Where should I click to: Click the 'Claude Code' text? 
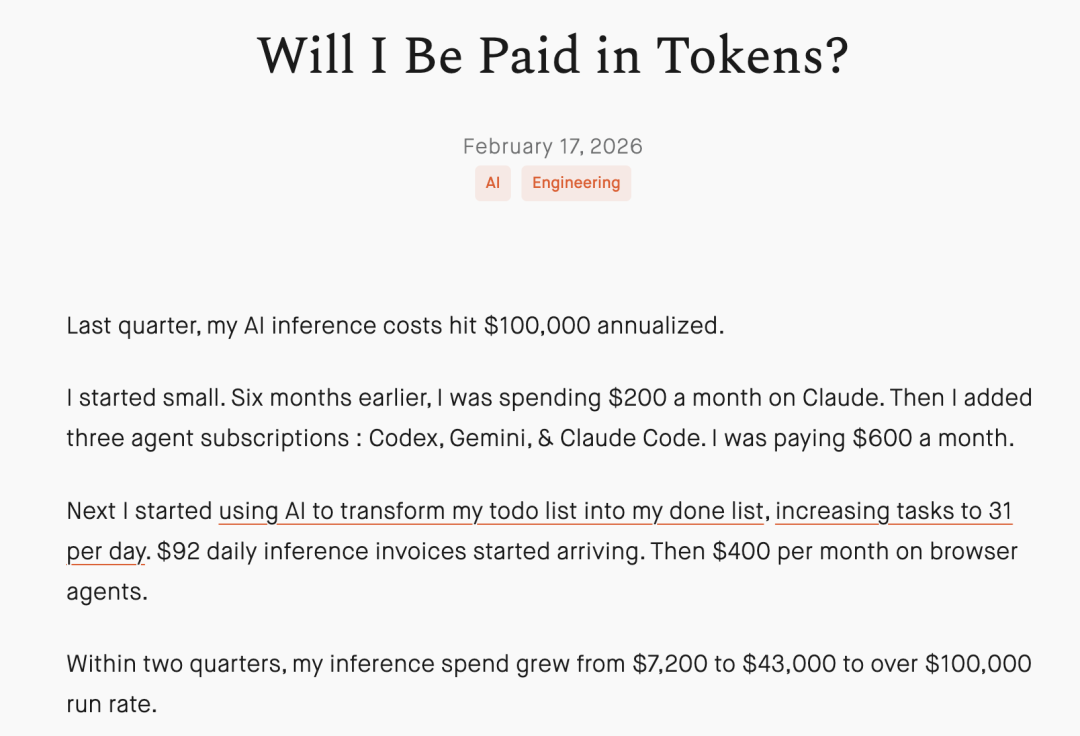point(630,438)
